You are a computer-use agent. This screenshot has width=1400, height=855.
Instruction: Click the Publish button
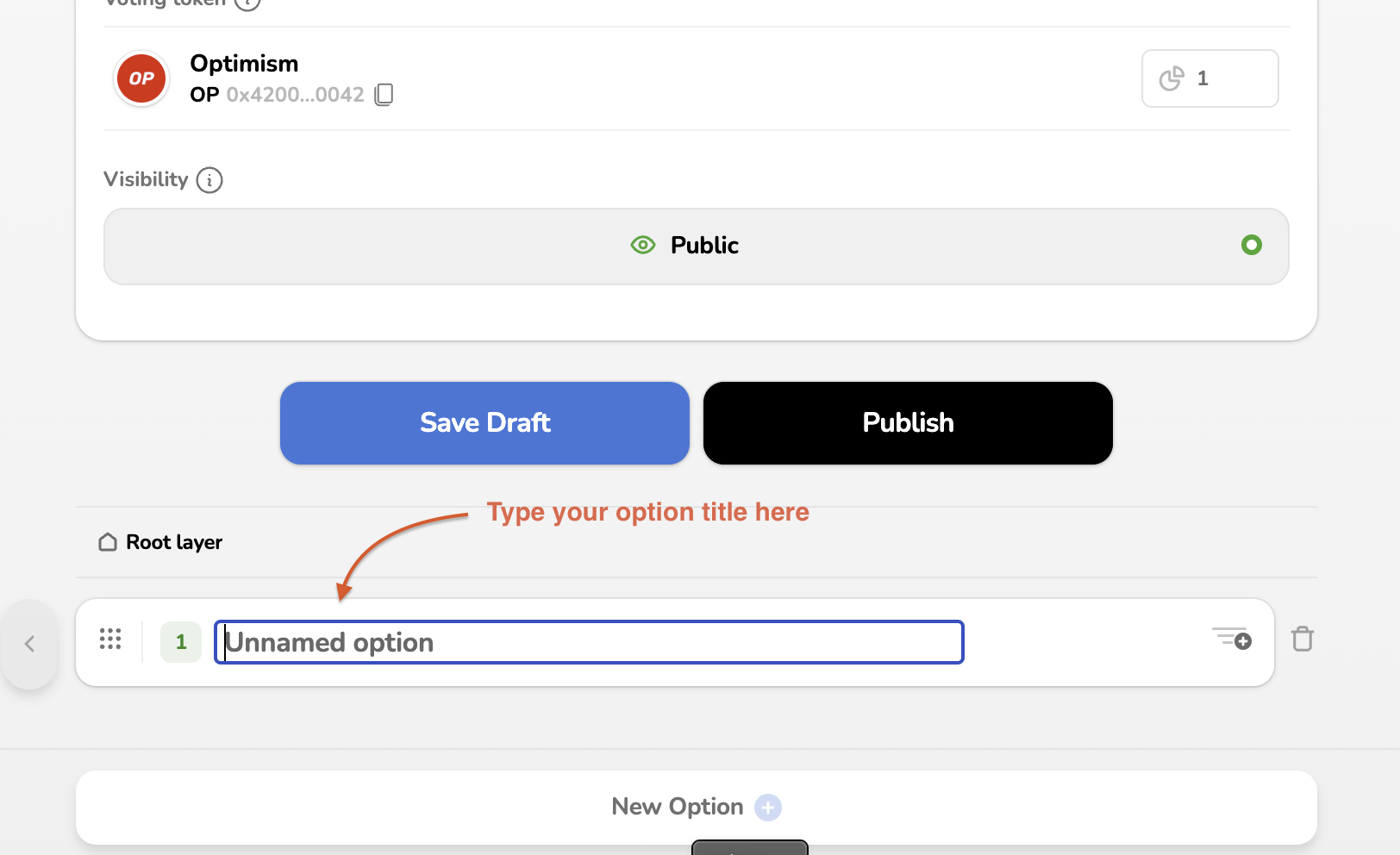click(x=908, y=423)
